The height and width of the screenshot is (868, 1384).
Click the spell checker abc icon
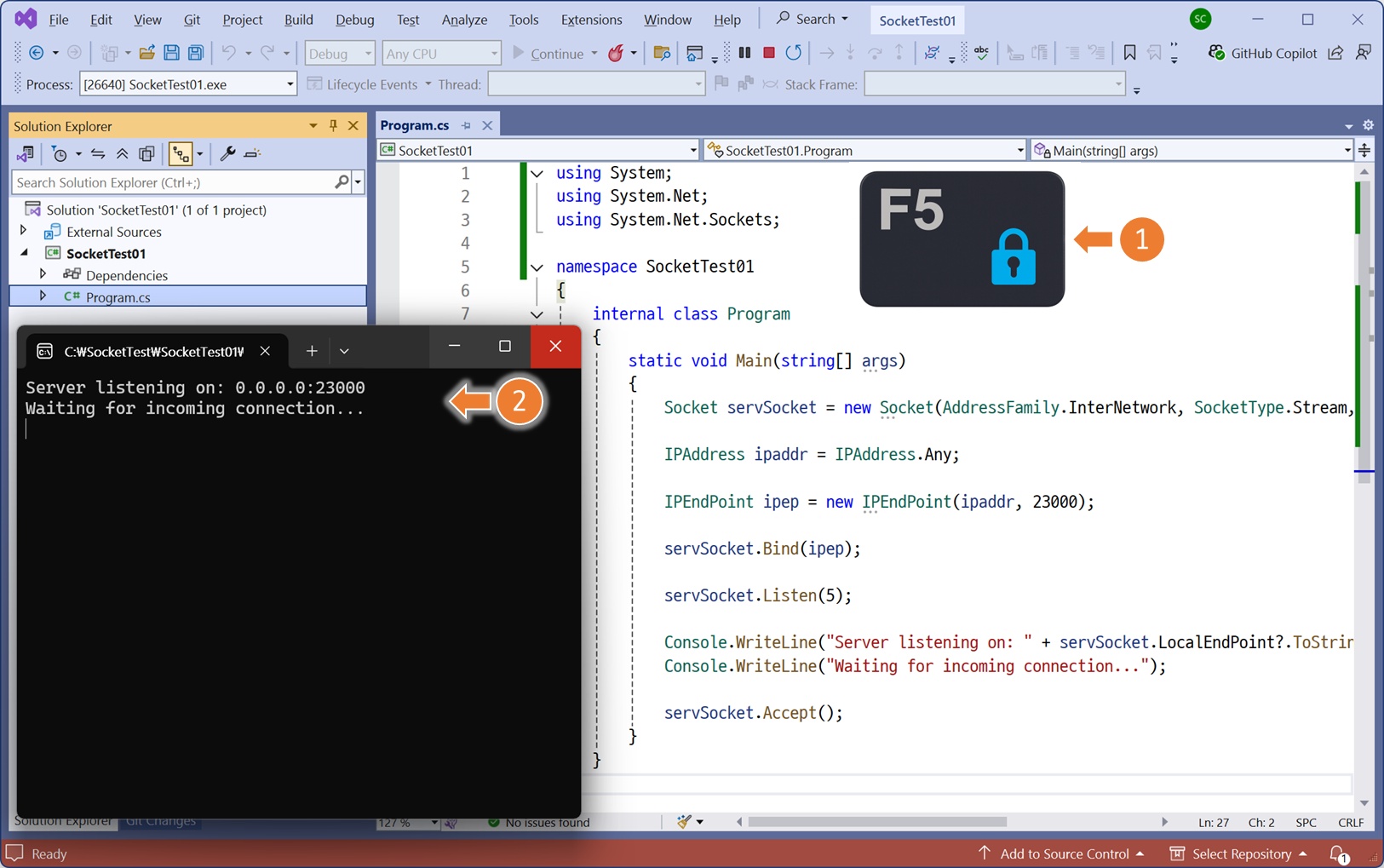tap(982, 53)
